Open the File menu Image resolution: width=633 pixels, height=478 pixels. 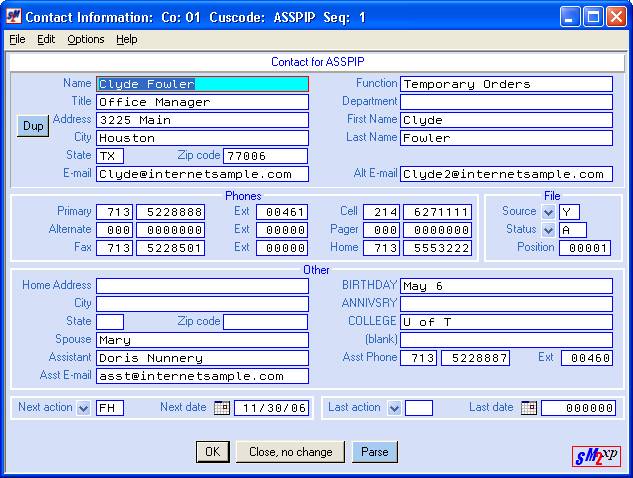(x=17, y=39)
